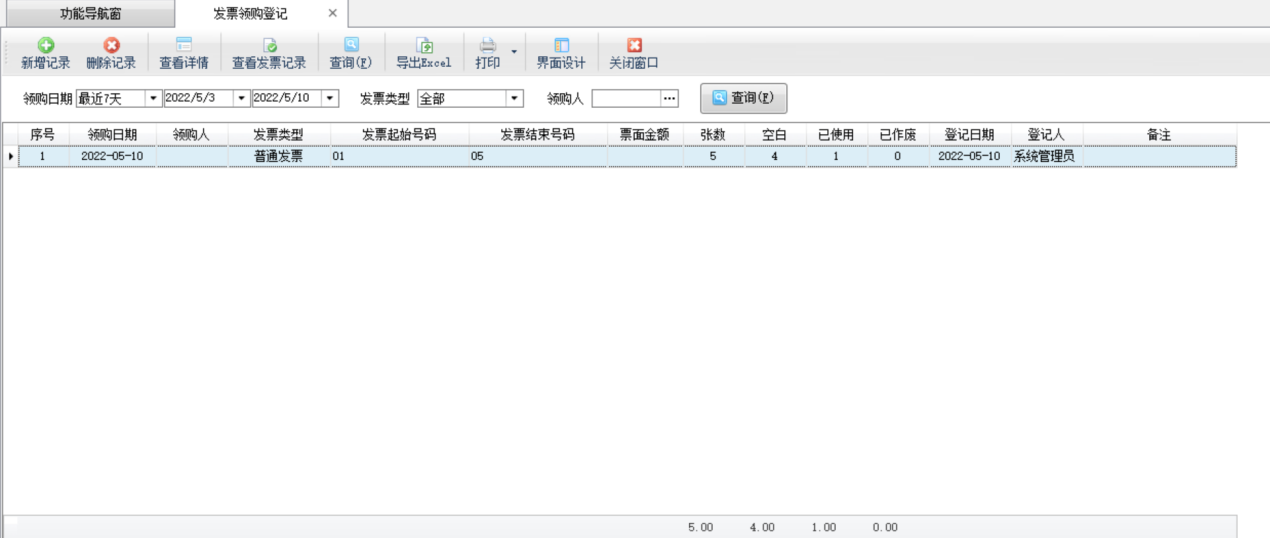Open 查看详情 view details icon
This screenshot has height=538, width=1270.
coord(184,46)
